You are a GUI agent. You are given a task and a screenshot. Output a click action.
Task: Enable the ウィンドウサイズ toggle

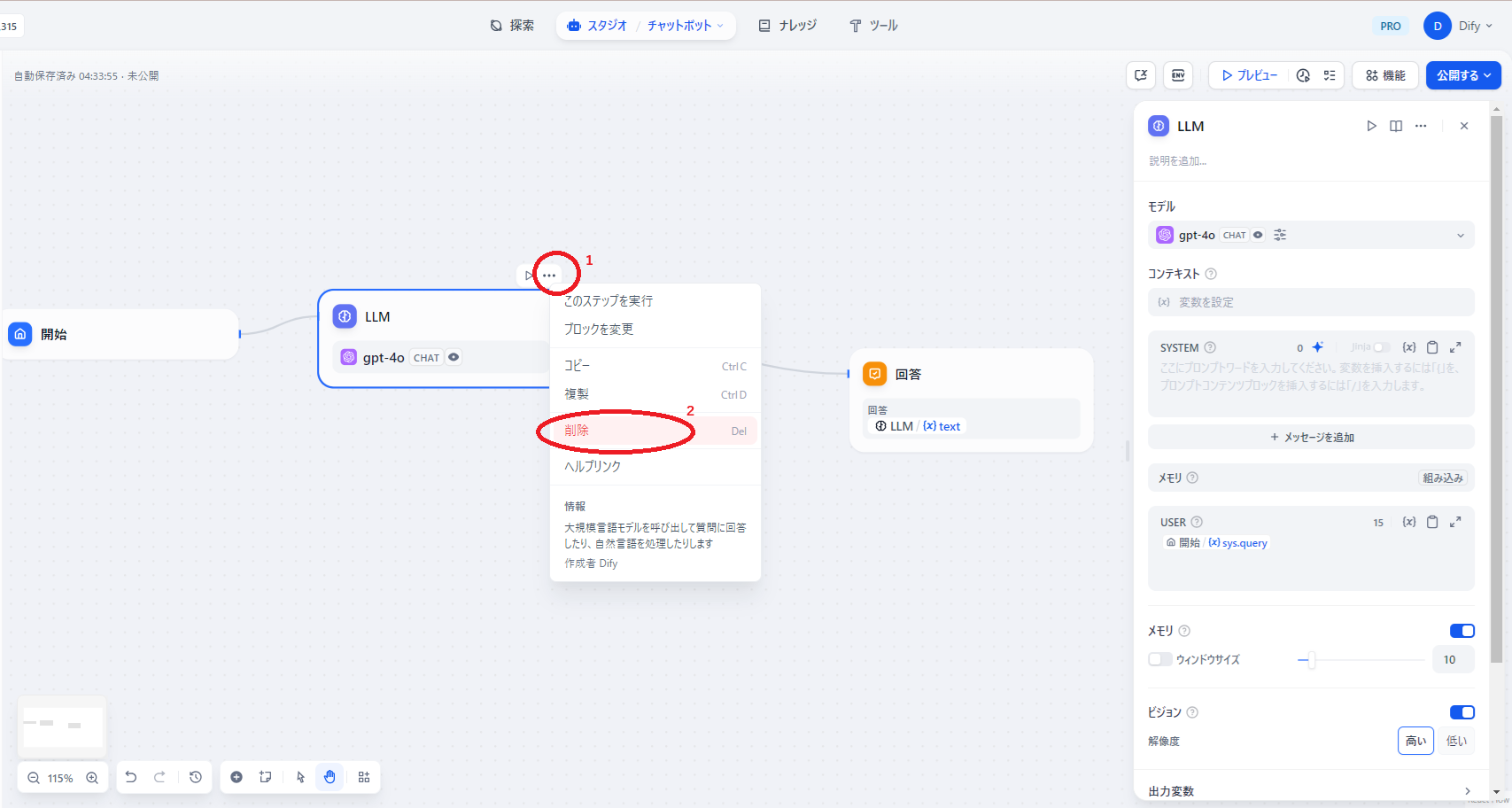pos(1159,659)
